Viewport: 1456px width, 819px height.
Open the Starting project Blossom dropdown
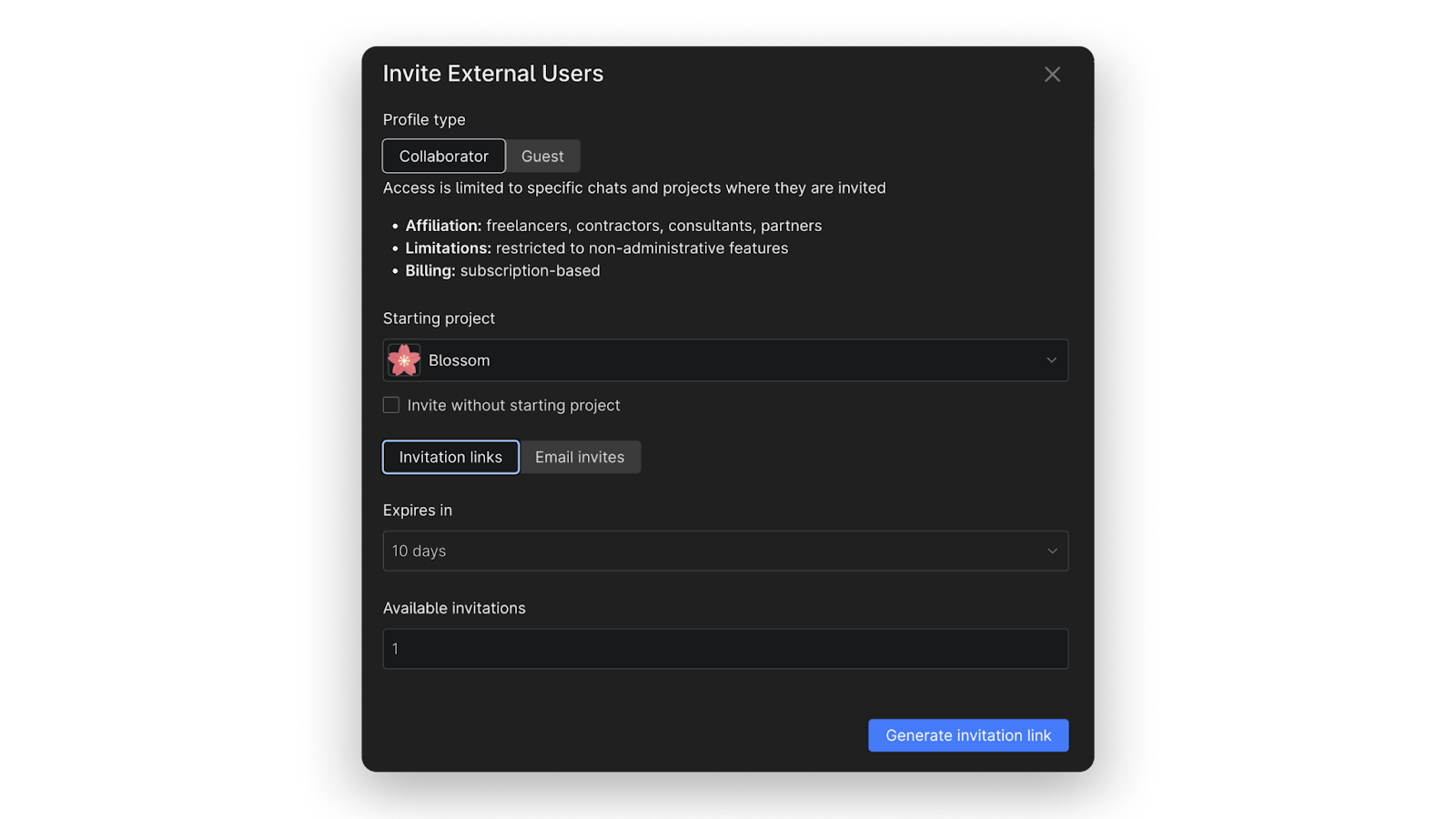coord(725,360)
